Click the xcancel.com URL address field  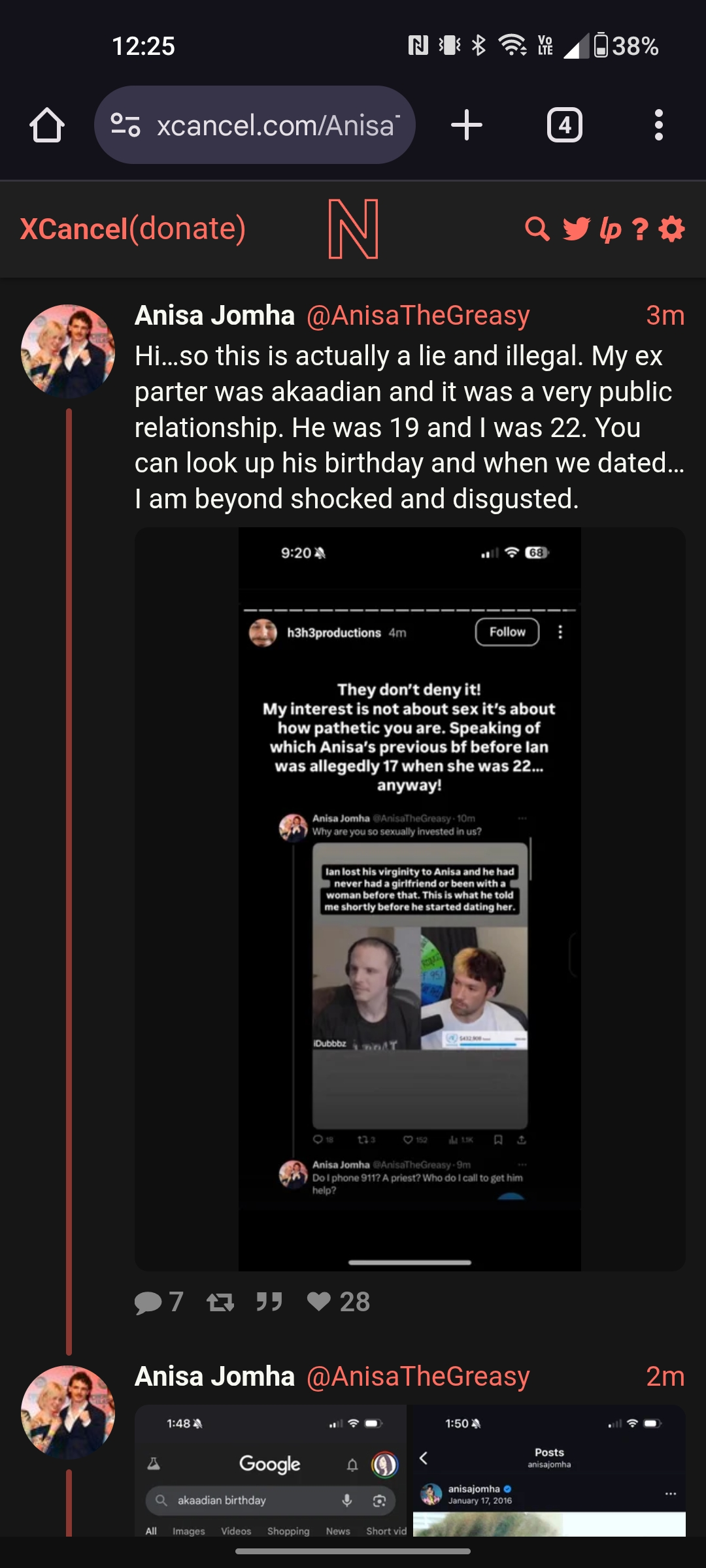[x=255, y=125]
